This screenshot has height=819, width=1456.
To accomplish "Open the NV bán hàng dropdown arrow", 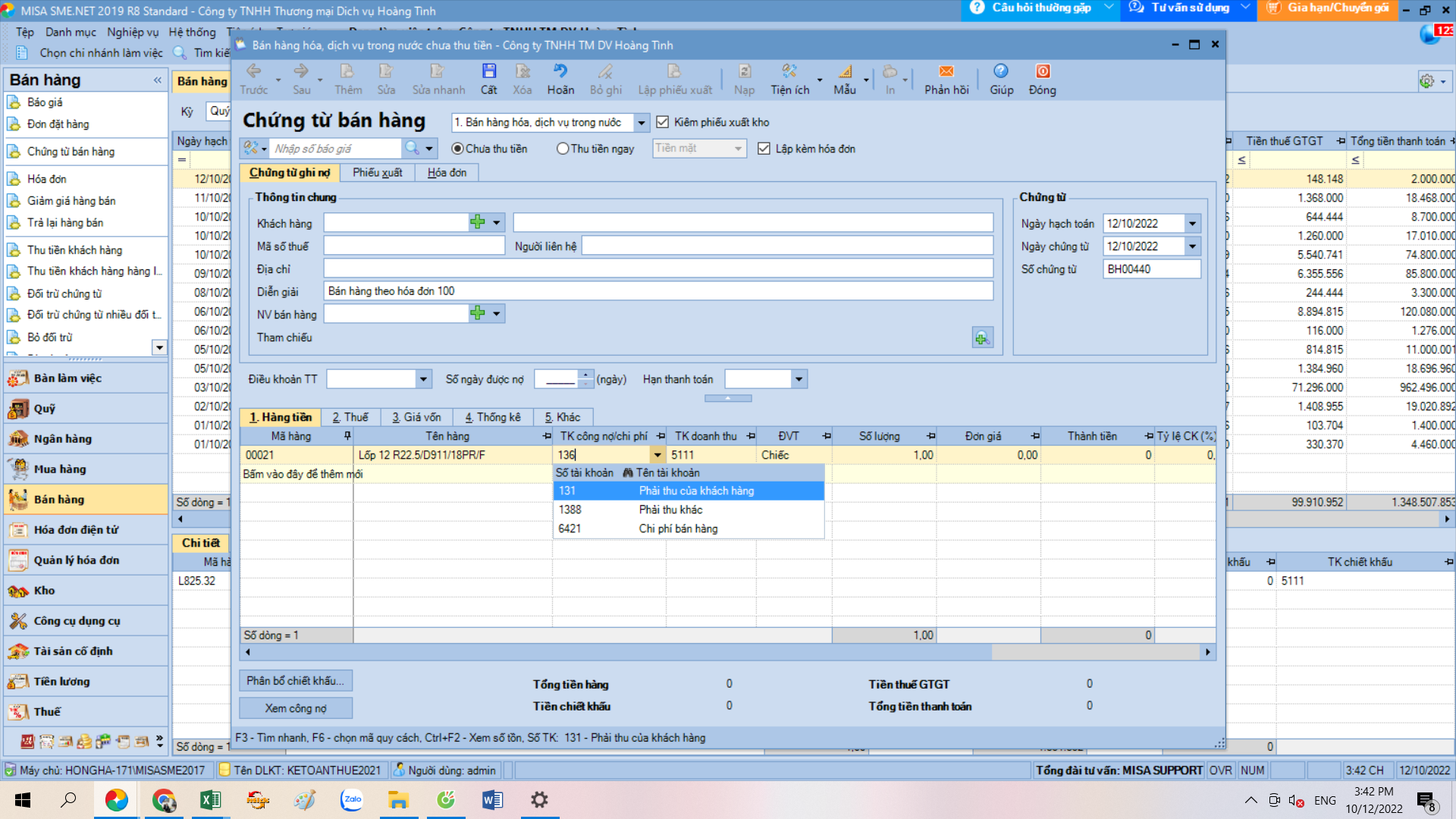I will [497, 313].
